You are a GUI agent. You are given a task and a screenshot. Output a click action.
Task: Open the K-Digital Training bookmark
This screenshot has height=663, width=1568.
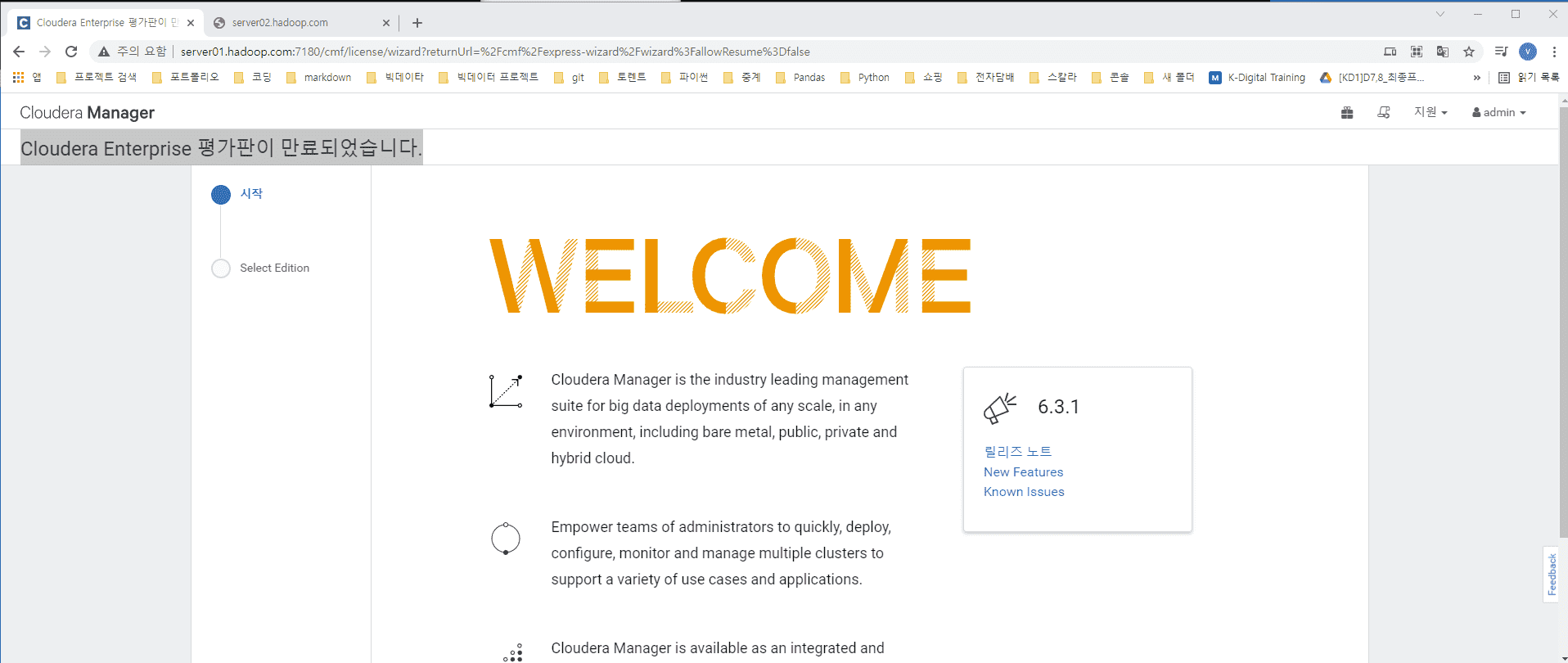pos(1257,78)
